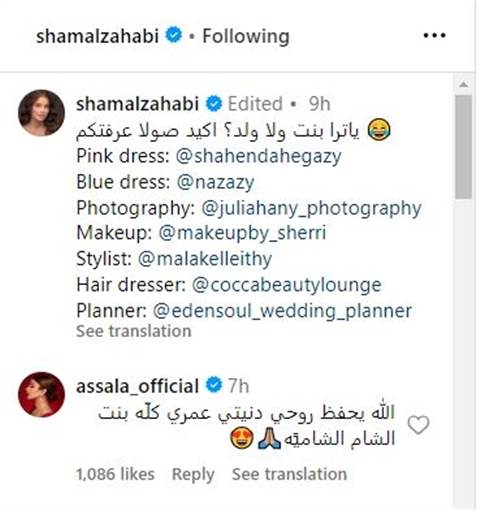Reply to assala_official's comment
The image size is (480, 510).
tap(193, 474)
